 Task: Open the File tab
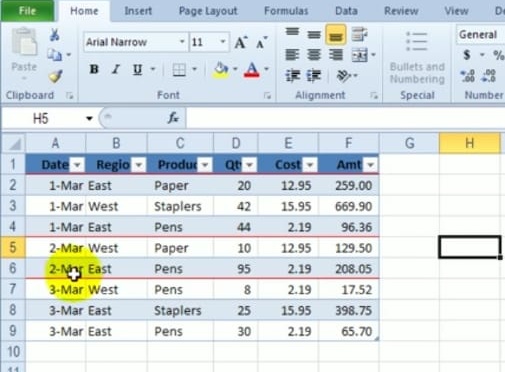[x=27, y=11]
